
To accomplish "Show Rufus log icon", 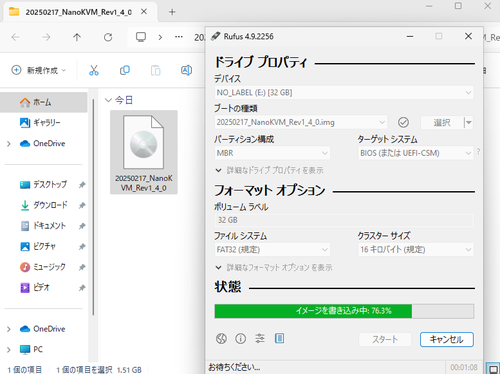I will pyautogui.click(x=279, y=339).
